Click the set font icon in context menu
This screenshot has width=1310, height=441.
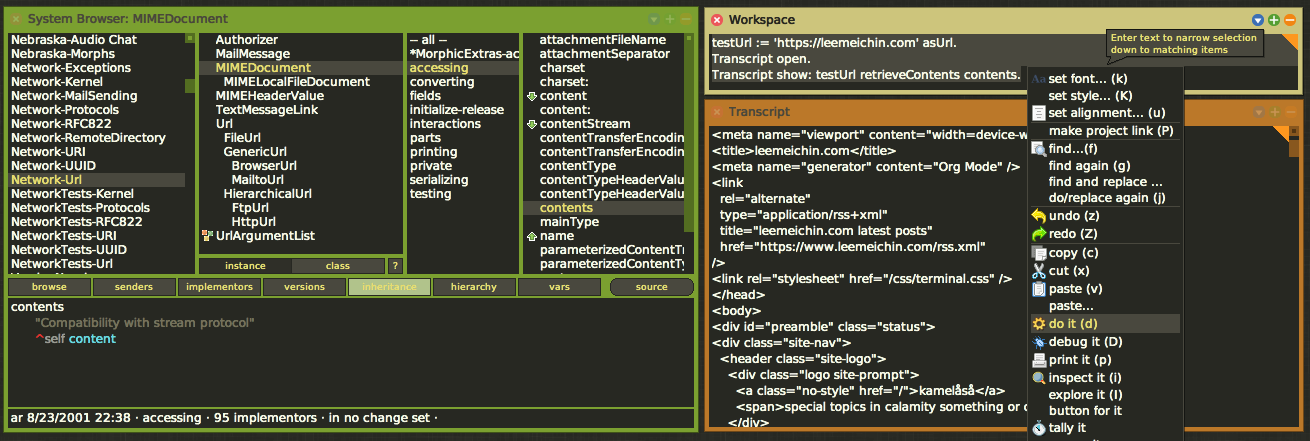pyautogui.click(x=1038, y=78)
